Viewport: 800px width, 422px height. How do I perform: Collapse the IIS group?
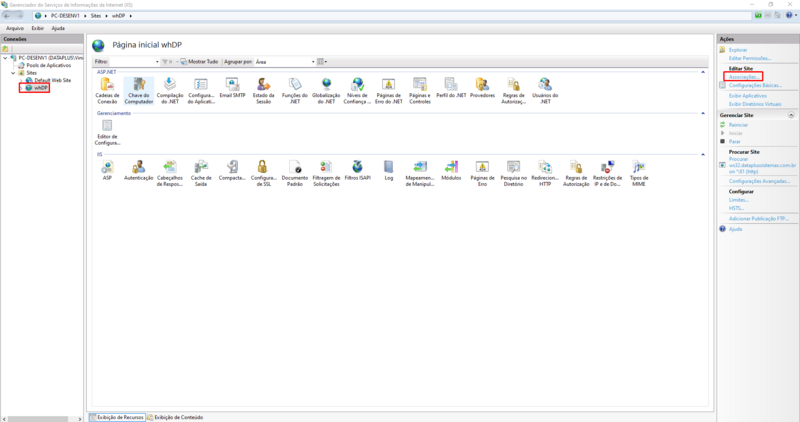coord(703,154)
